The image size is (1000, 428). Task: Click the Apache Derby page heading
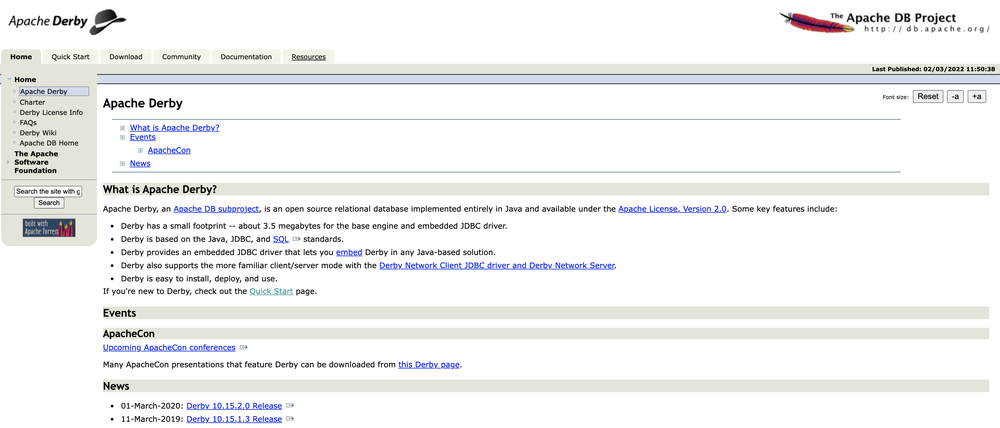coord(143,103)
